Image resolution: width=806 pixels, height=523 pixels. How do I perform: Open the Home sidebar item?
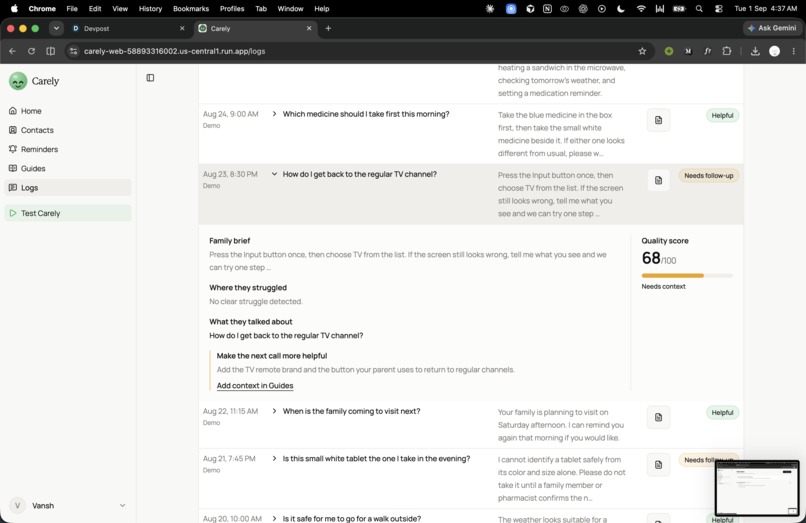click(68, 111)
